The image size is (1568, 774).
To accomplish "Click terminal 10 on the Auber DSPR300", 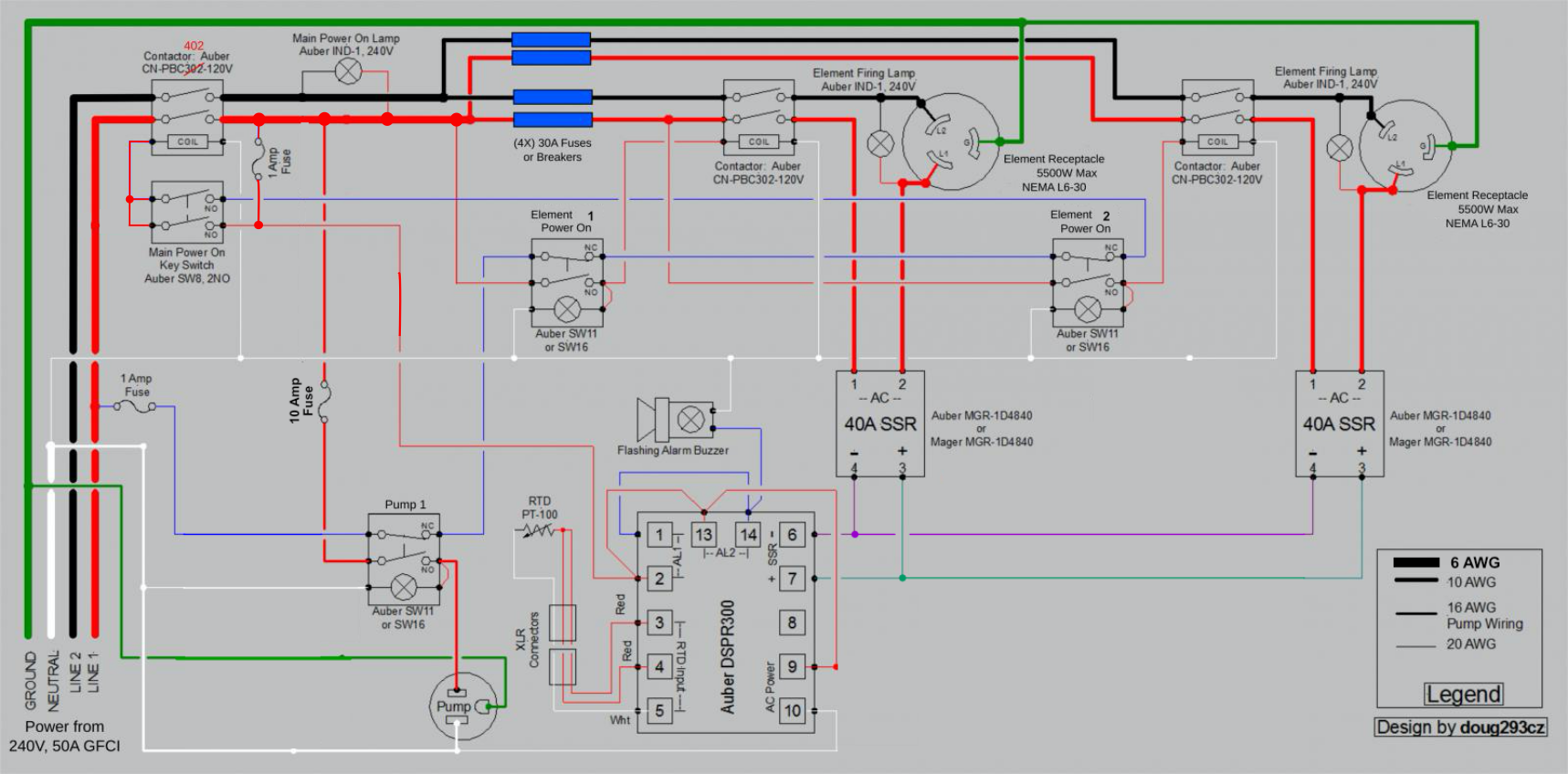I will click(792, 710).
